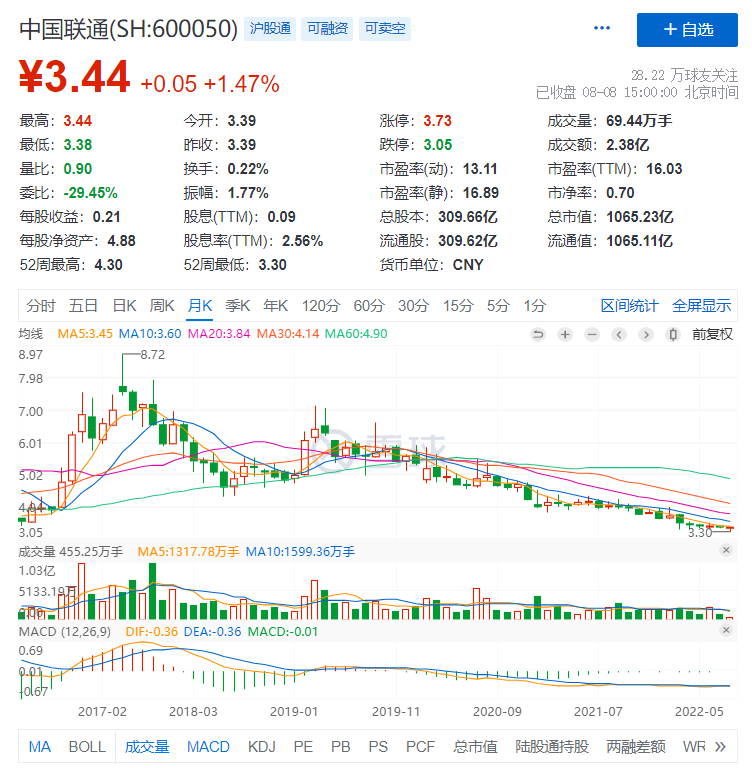
Task: Click the 28.22 万球友关注 followers text
Action: pyautogui.click(x=684, y=75)
